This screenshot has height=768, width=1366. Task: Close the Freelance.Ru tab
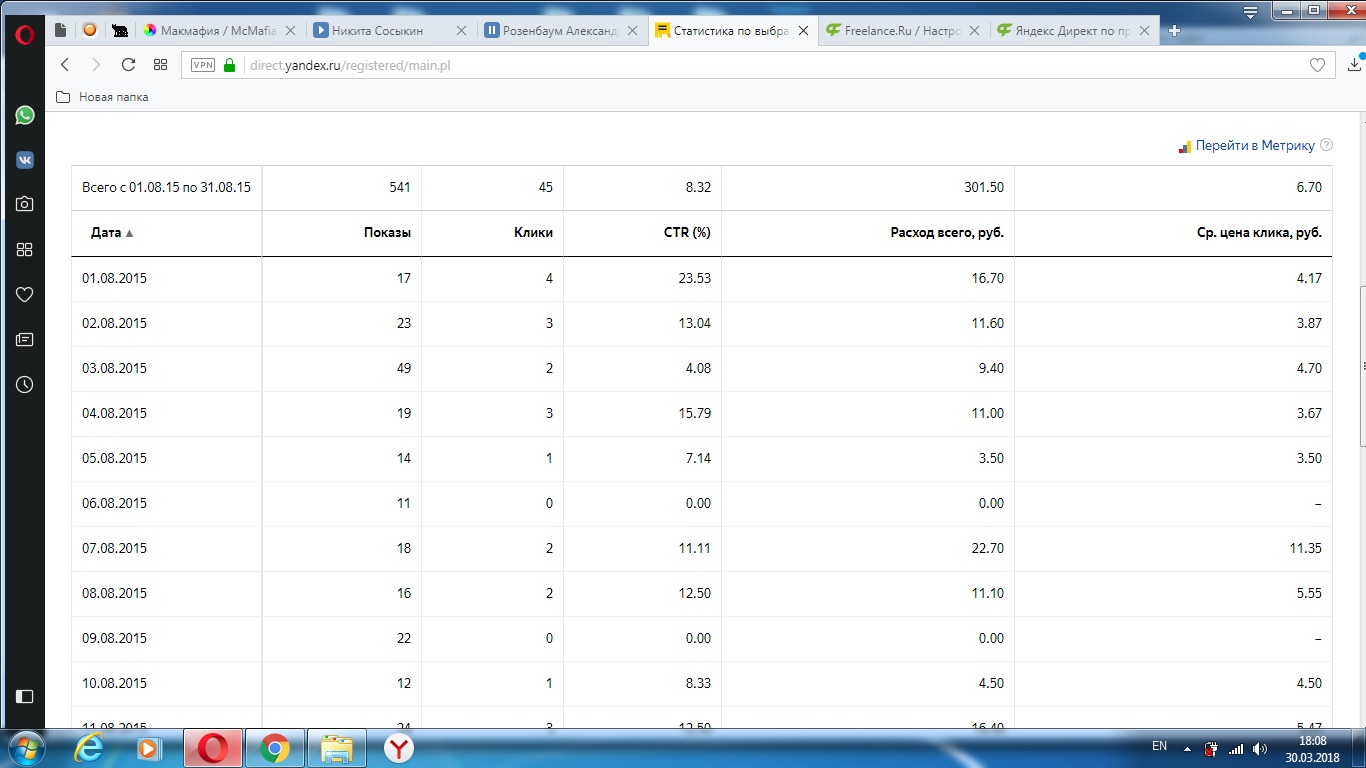973,31
